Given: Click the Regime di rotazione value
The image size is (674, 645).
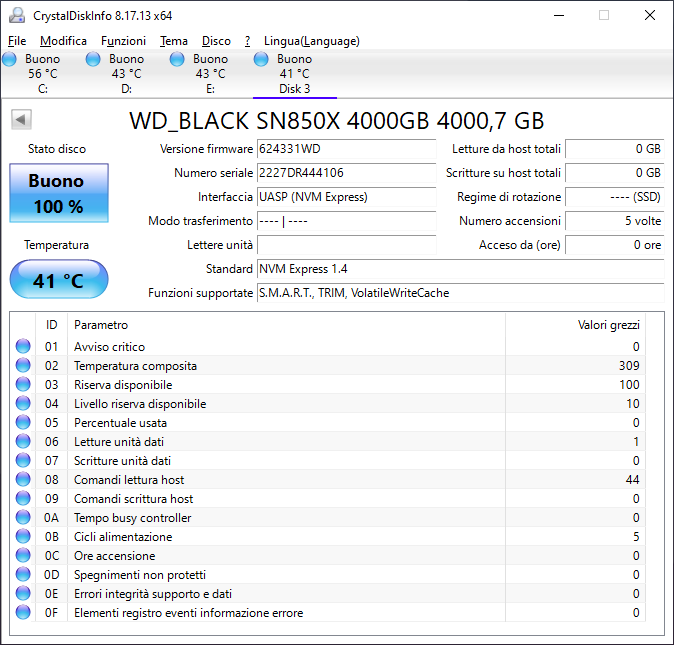Looking at the screenshot, I should (x=615, y=197).
